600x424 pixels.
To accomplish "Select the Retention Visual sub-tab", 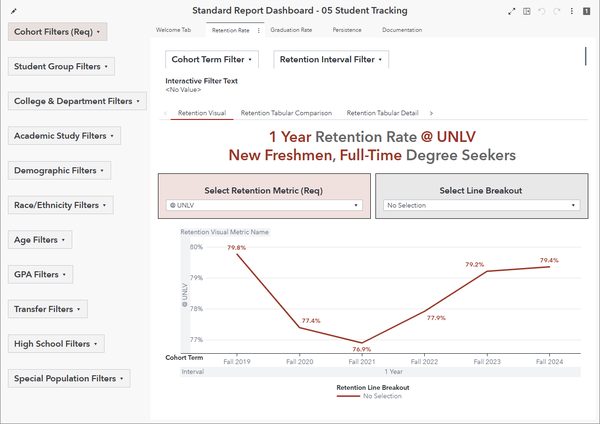I will pos(202,113).
